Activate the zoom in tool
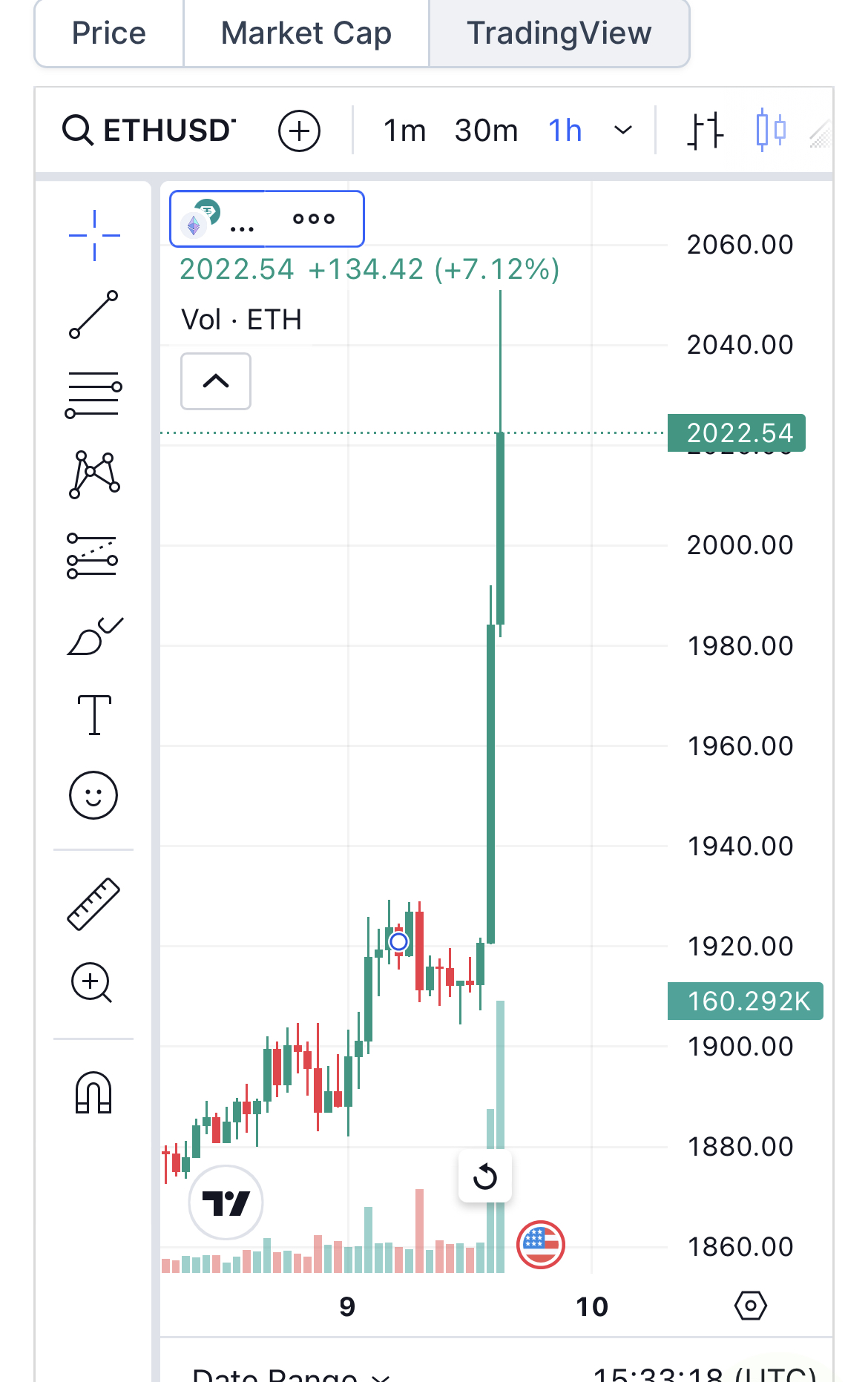This screenshot has width=868, height=1382. coord(91,983)
